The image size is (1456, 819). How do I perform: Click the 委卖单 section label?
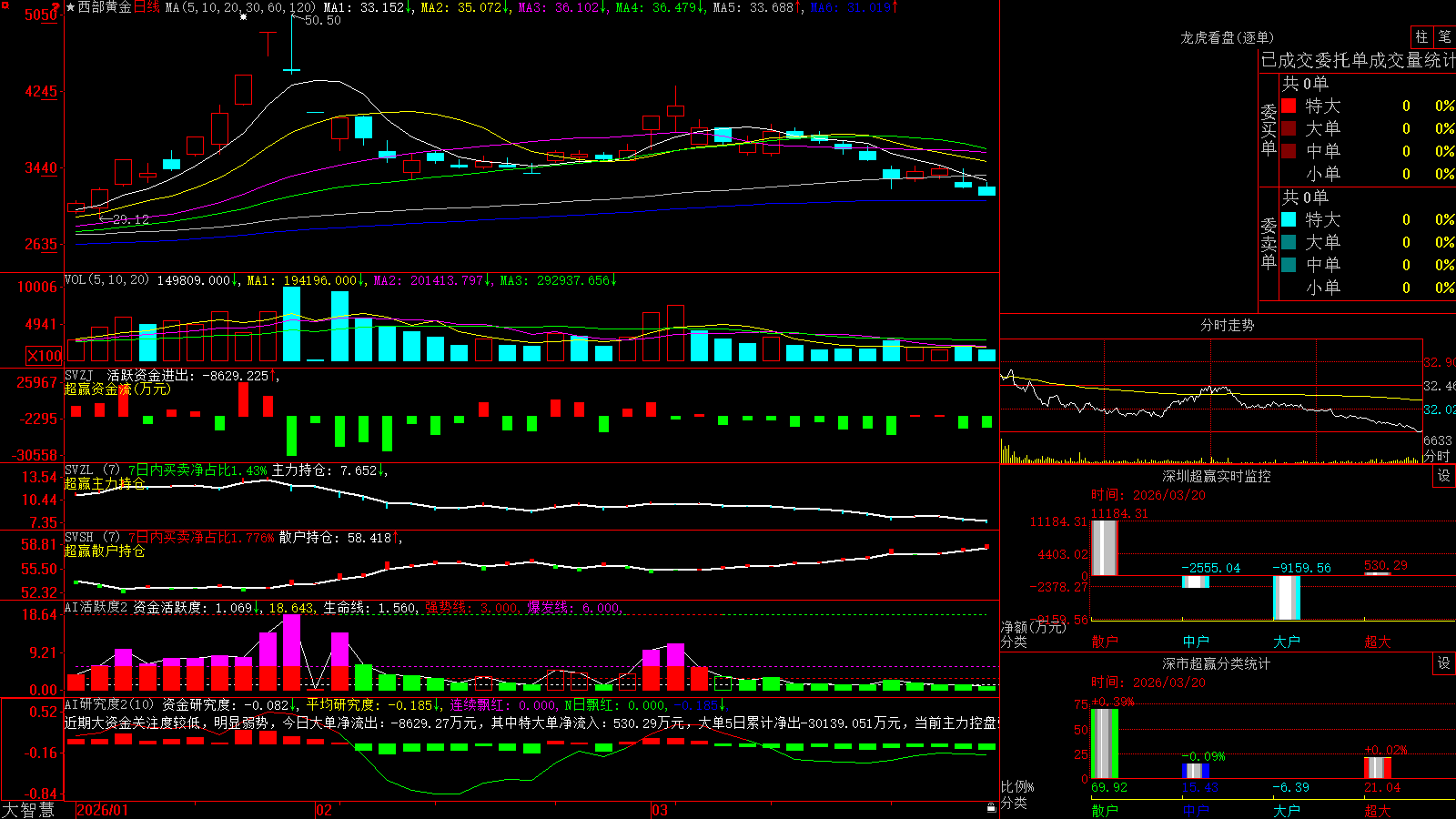[x=1269, y=243]
